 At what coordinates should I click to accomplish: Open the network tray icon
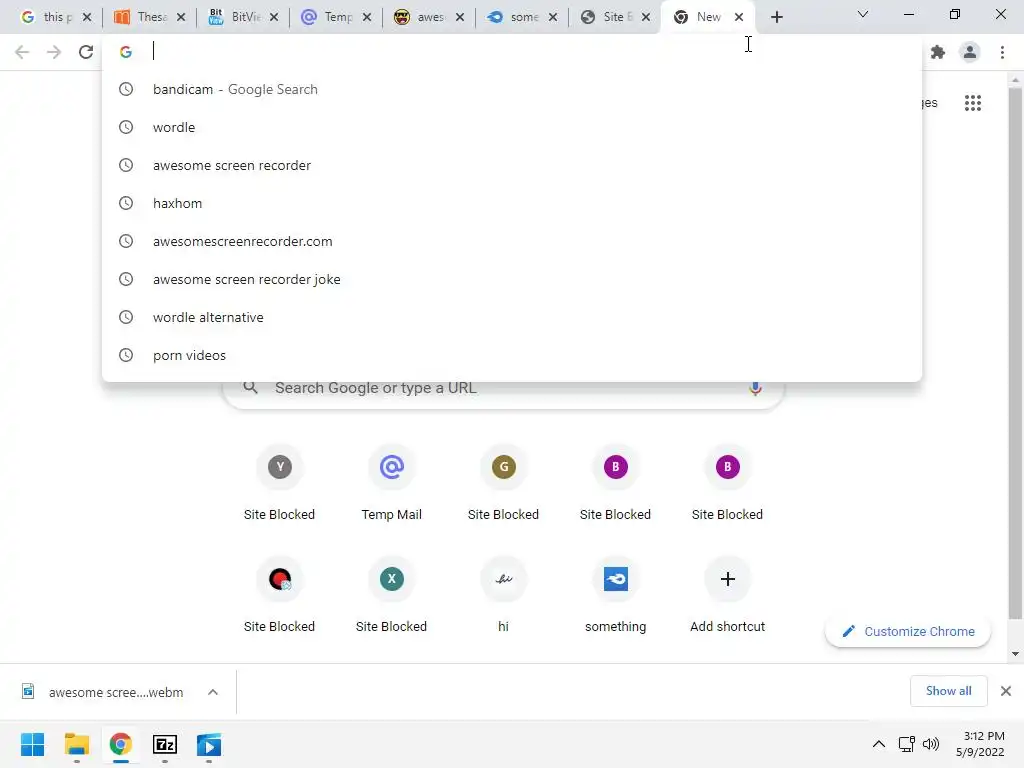click(x=906, y=744)
